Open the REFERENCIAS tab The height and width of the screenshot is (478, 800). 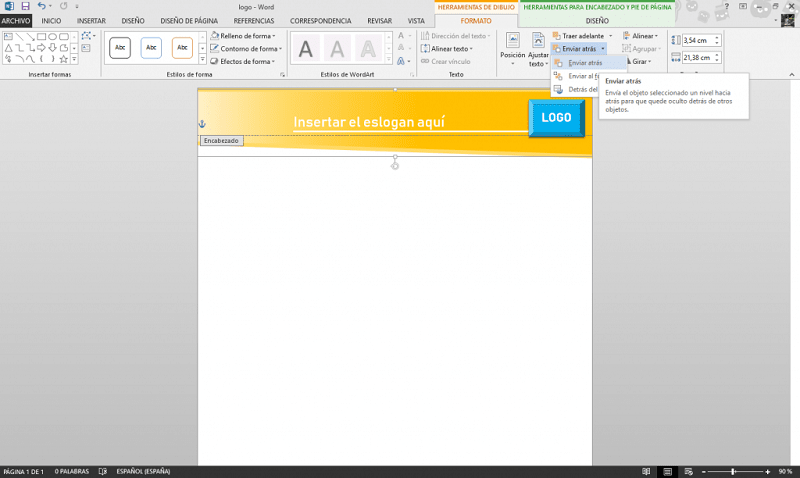click(254, 21)
